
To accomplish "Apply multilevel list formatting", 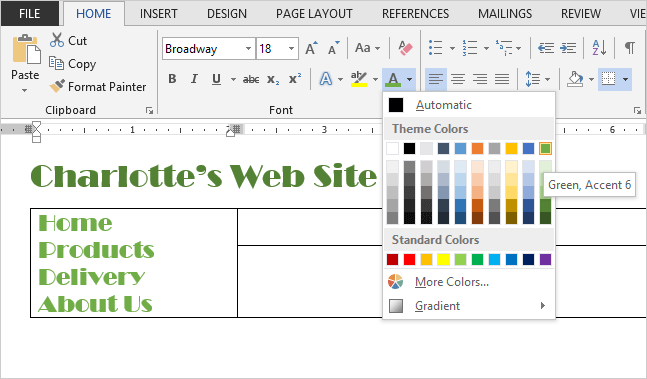I will (x=504, y=48).
